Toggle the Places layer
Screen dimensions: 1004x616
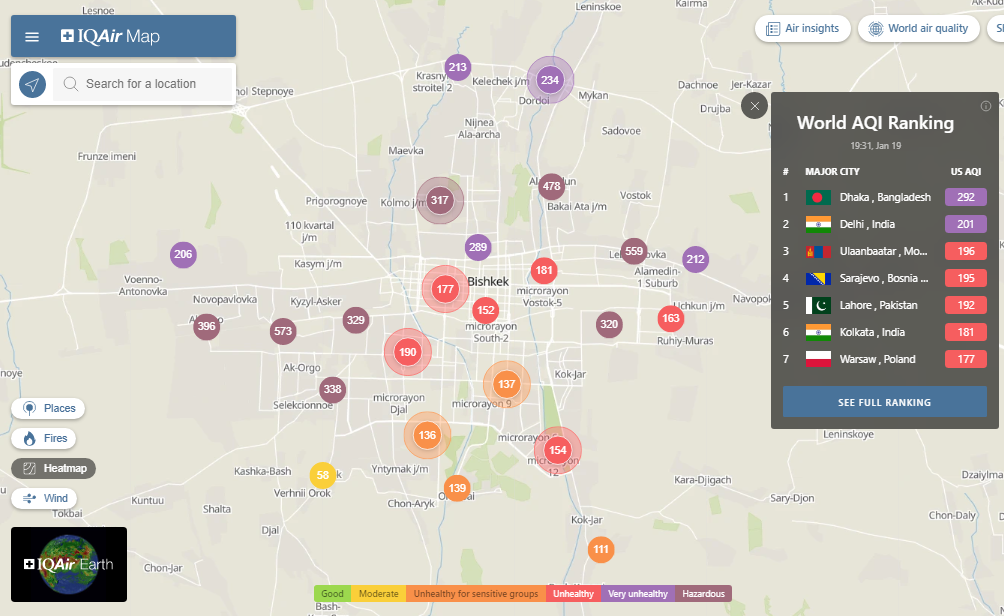pos(49,408)
